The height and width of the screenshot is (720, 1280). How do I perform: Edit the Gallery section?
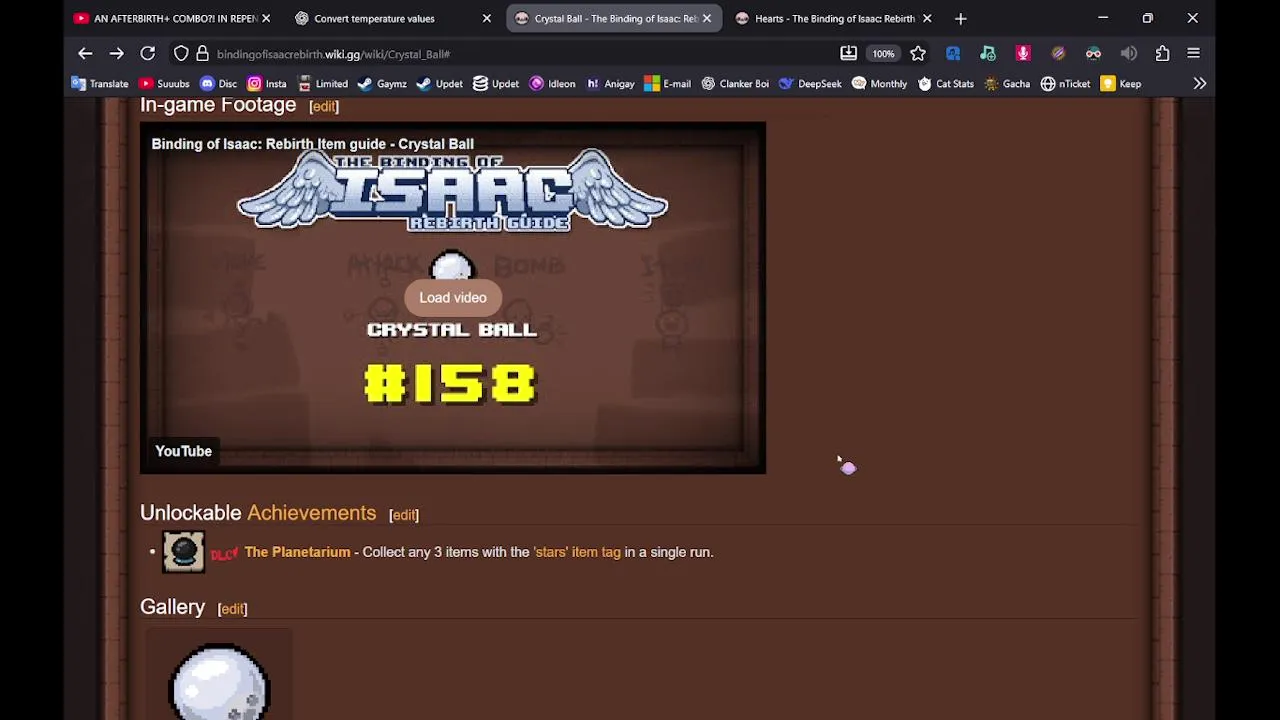(232, 609)
